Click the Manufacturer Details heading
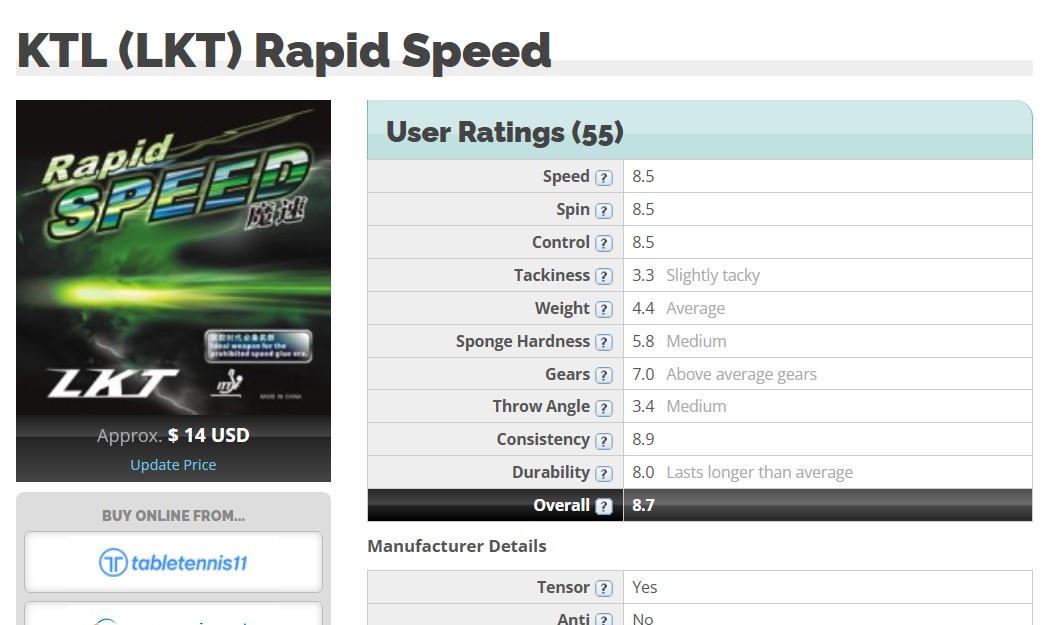This screenshot has width=1050, height=625. pyautogui.click(x=457, y=546)
